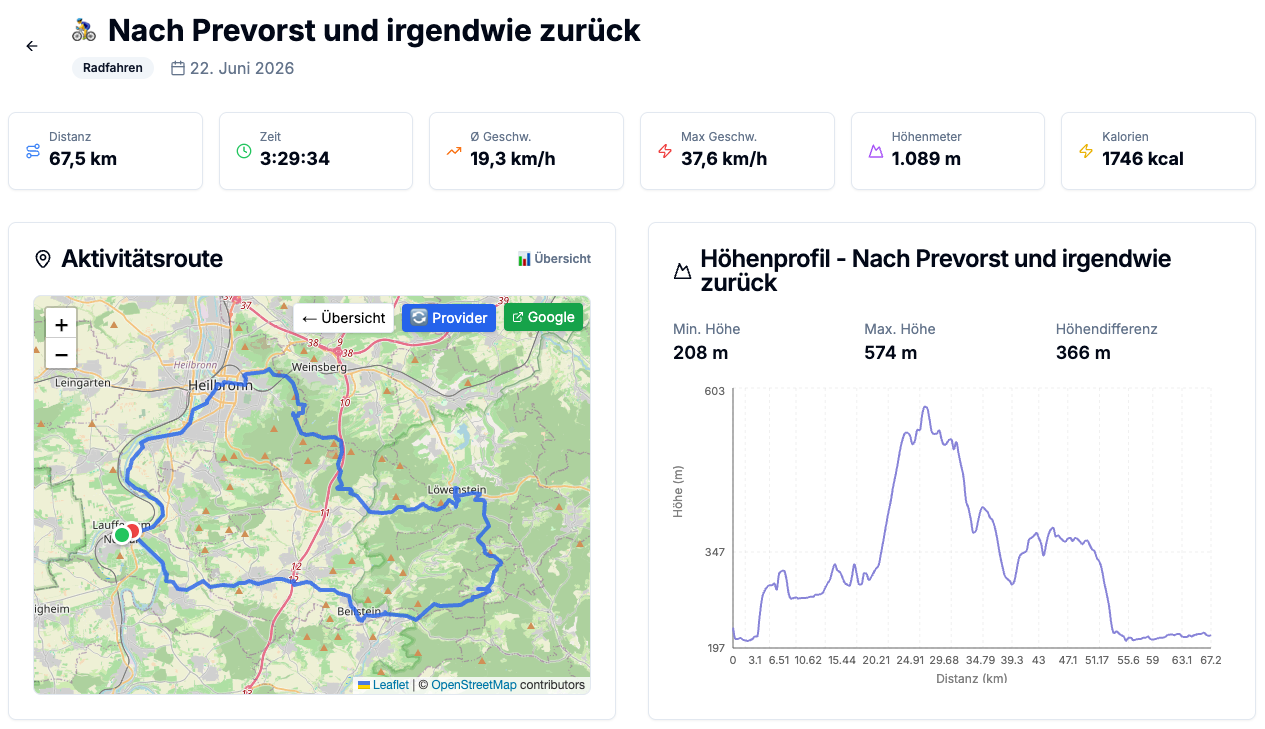
Task: Click the Distanz (km) axis label
Action: 971,678
